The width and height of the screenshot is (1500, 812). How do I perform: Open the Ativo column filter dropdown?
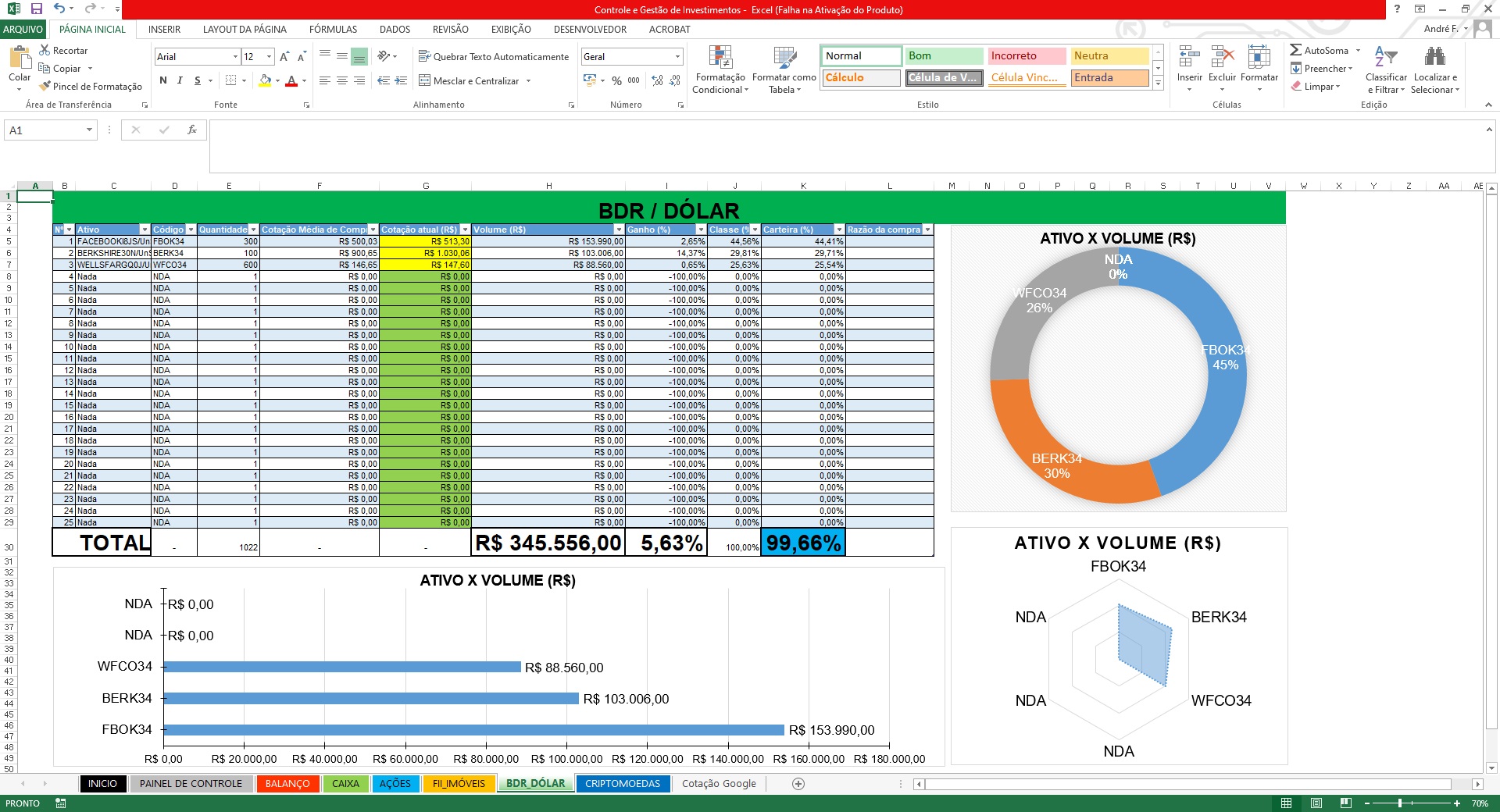(x=145, y=230)
